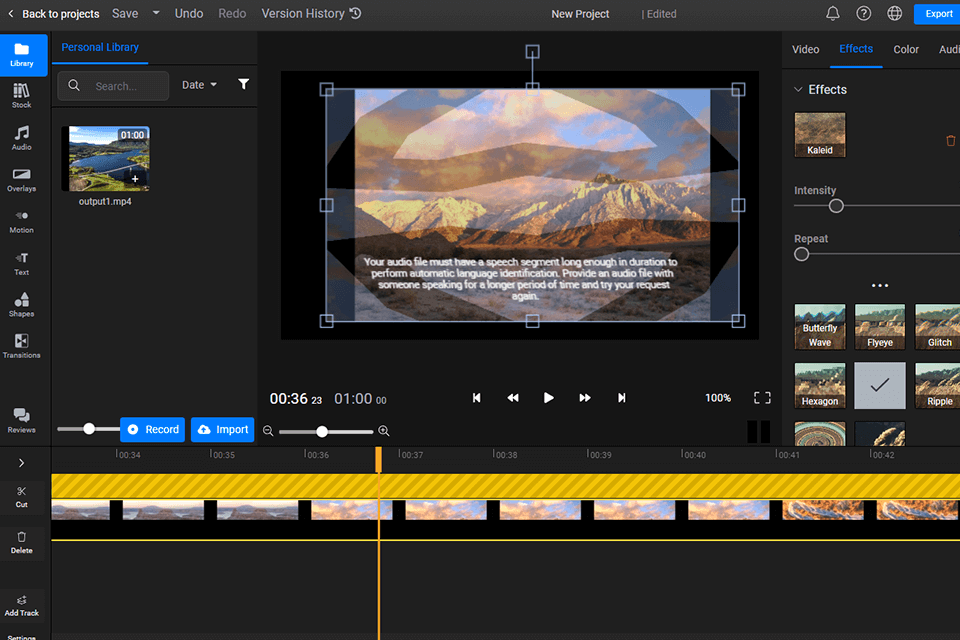
Task: Collapse the Effects section chevron
Action: tap(798, 89)
